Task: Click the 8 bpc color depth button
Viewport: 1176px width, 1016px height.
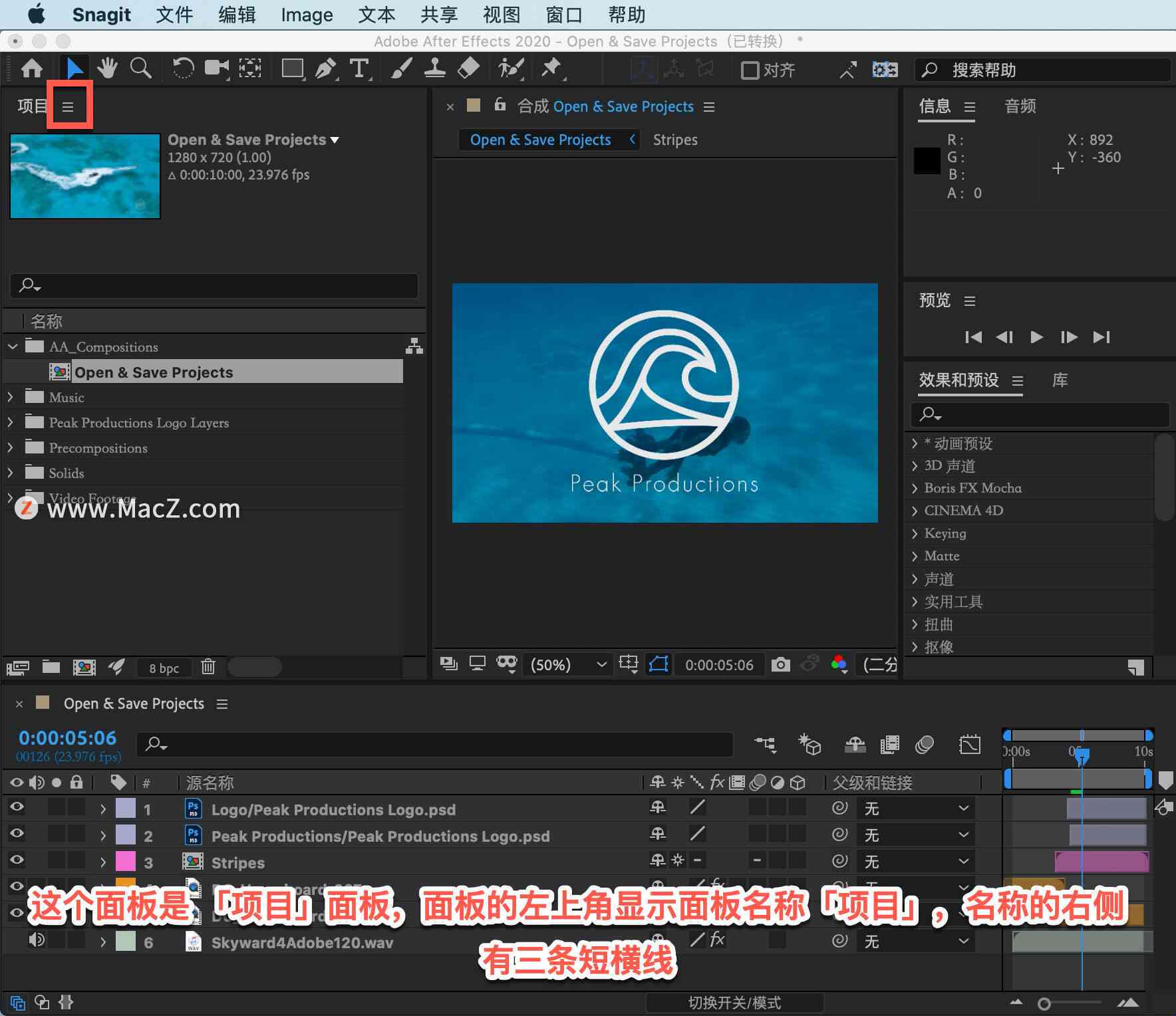Action: click(x=164, y=668)
